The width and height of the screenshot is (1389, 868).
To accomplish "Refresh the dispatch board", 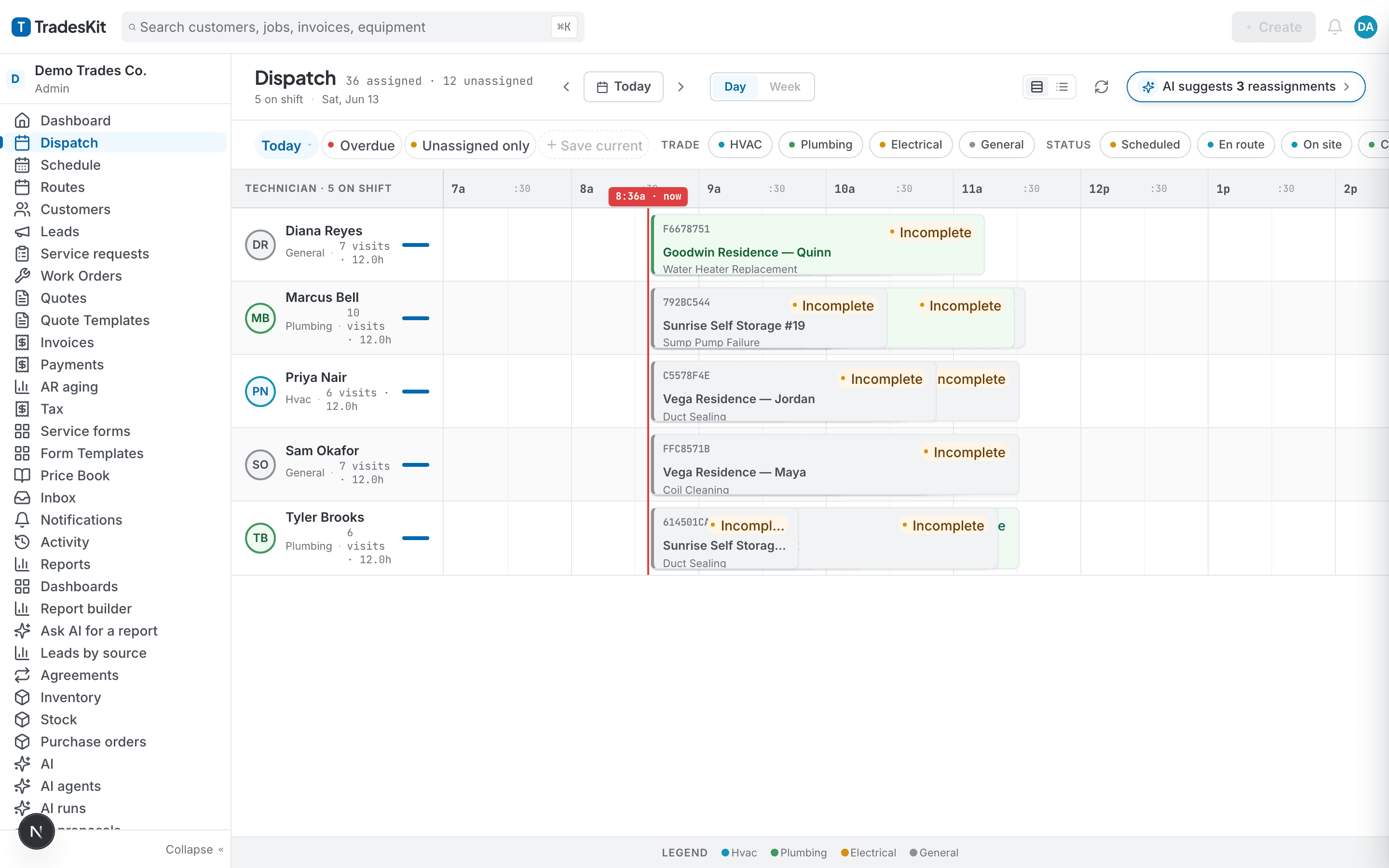I will tap(1101, 87).
